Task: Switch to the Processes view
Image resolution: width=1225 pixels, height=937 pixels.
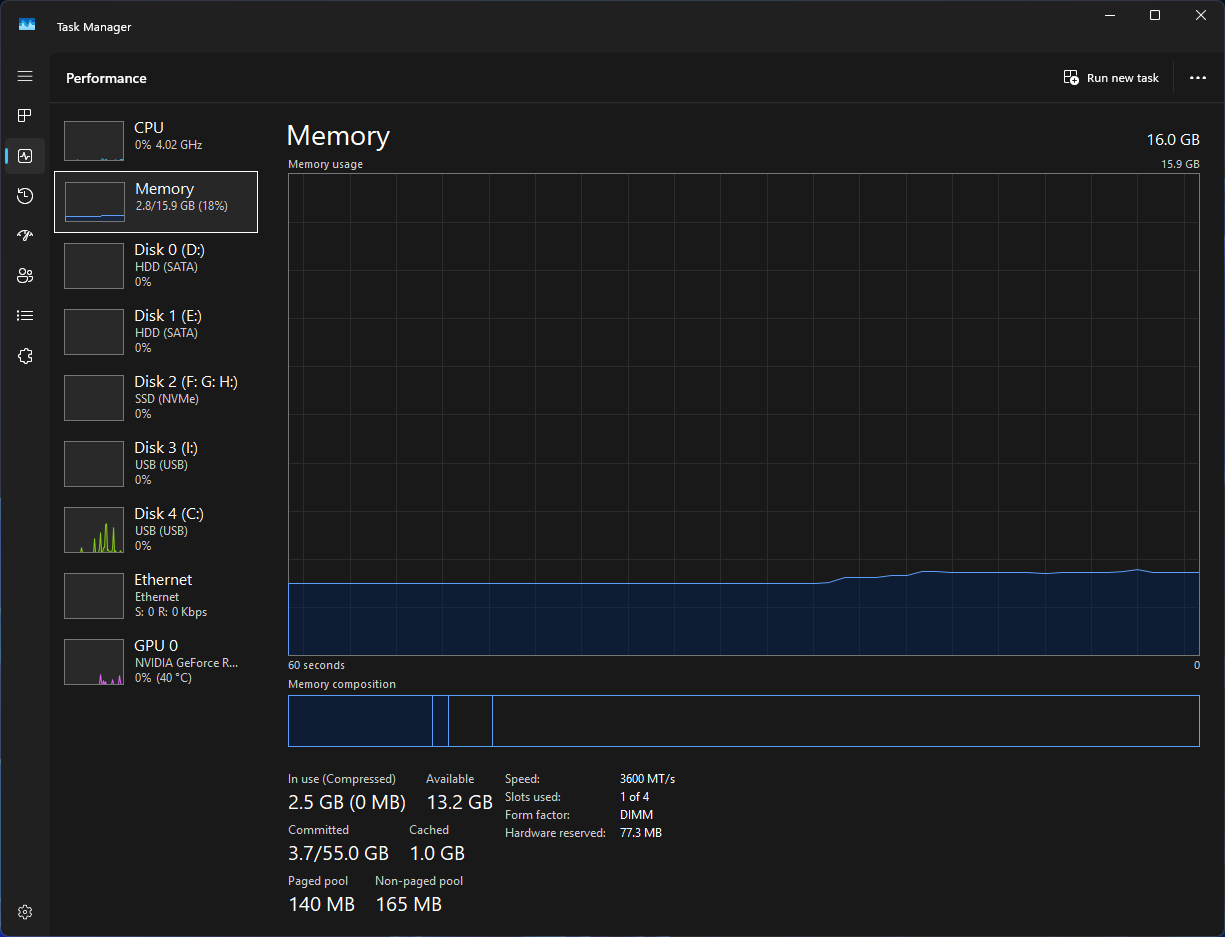Action: [x=24, y=115]
